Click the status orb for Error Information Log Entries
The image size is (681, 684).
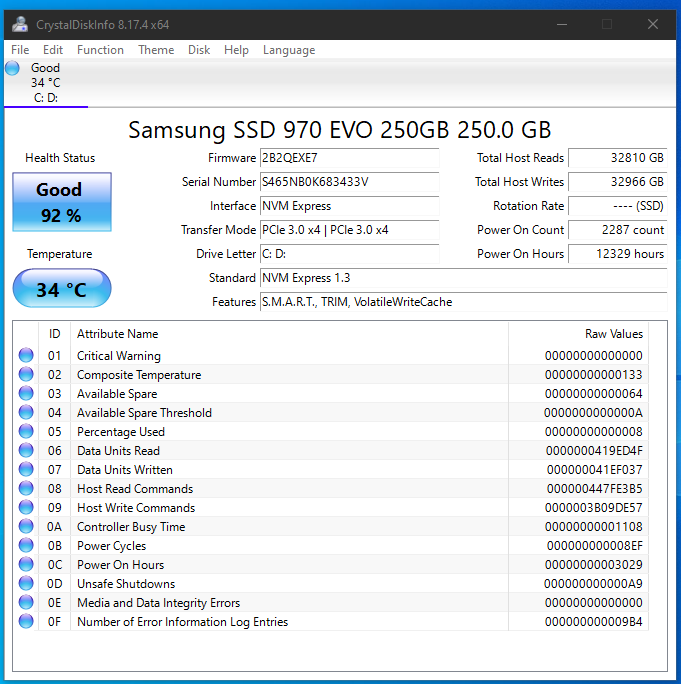[x=26, y=621]
